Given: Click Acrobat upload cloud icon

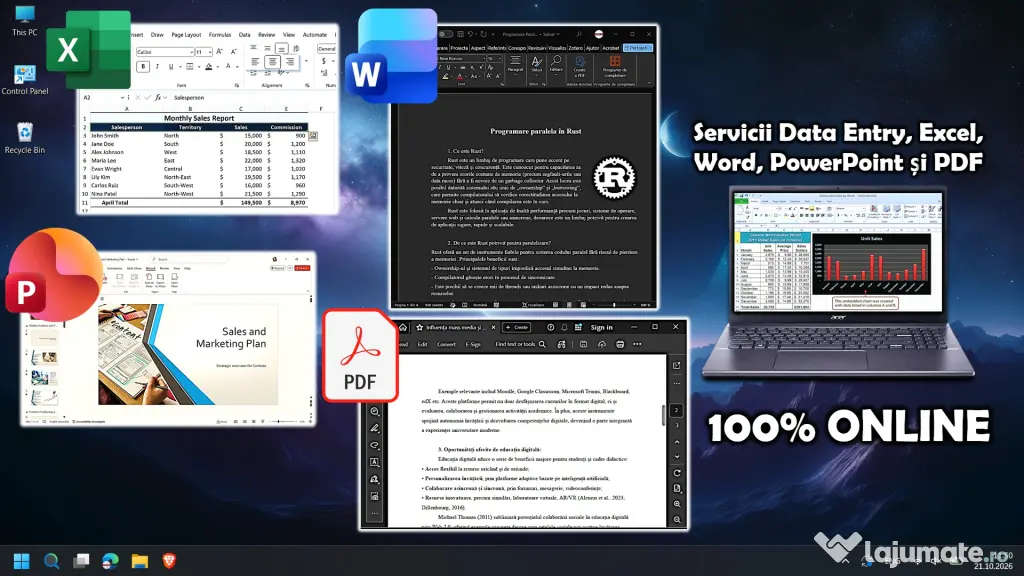Looking at the screenshot, I should [x=601, y=344].
